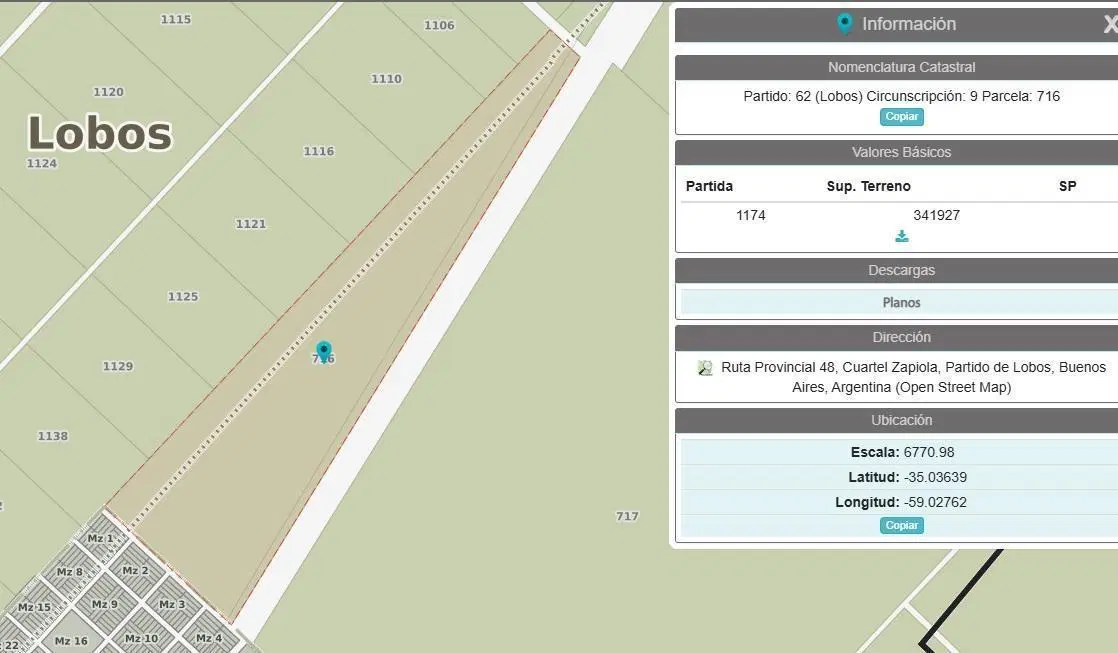Screen dimensions: 1118x653
Task: Click the Partida column header
Action: pos(709,186)
